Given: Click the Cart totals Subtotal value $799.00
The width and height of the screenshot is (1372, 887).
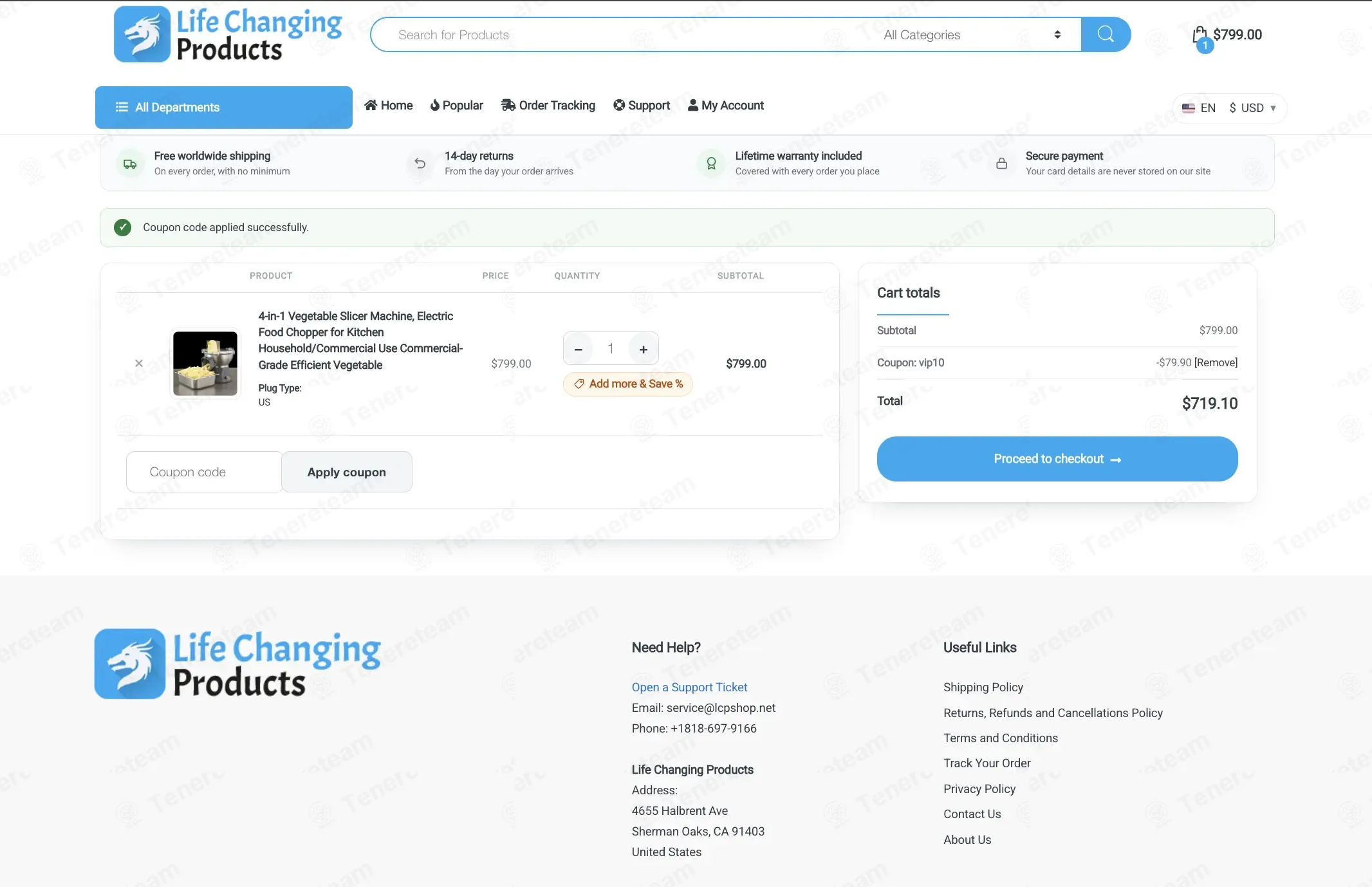Looking at the screenshot, I should pyautogui.click(x=1218, y=330).
